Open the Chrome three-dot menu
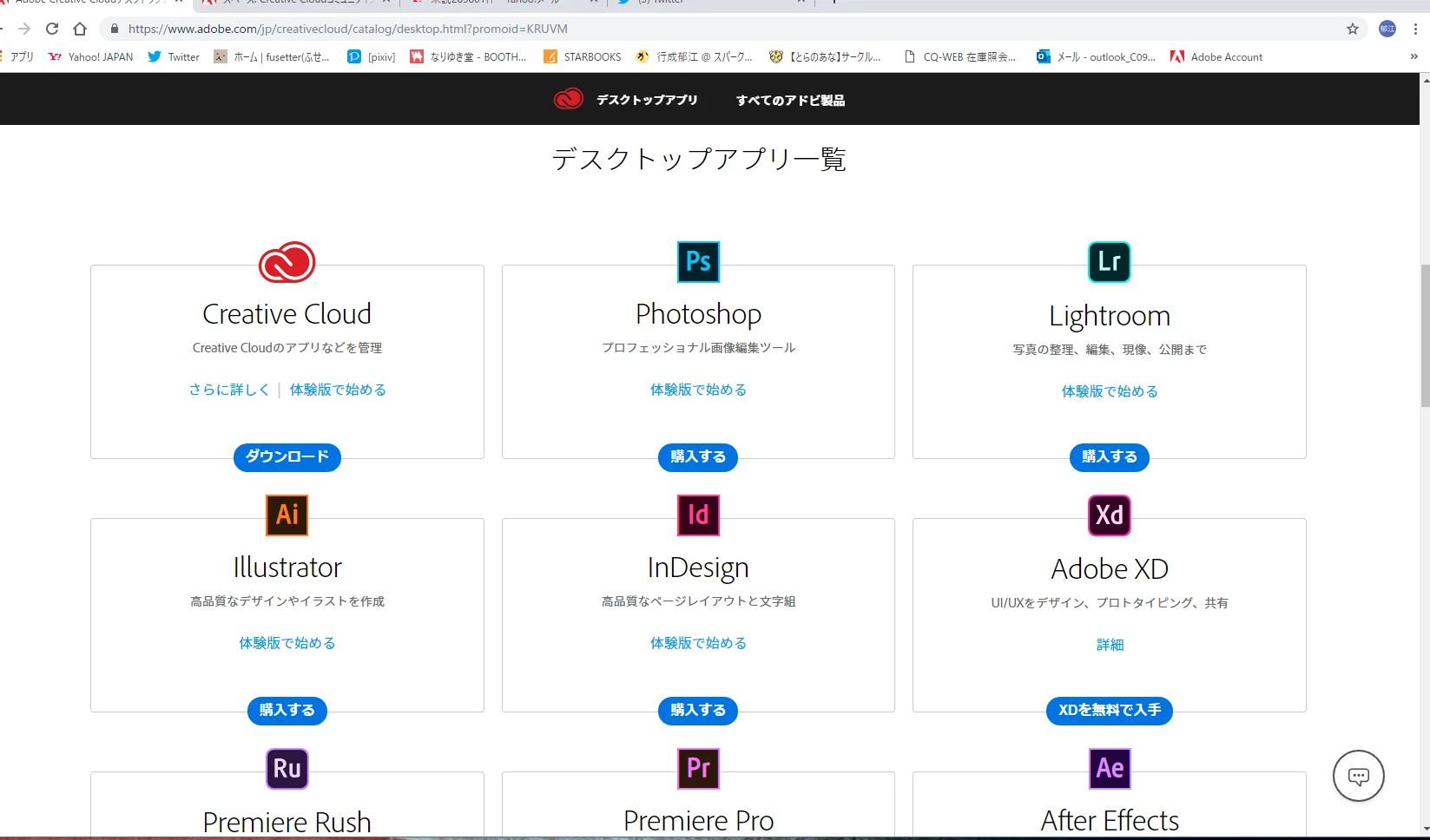 coord(1415,29)
